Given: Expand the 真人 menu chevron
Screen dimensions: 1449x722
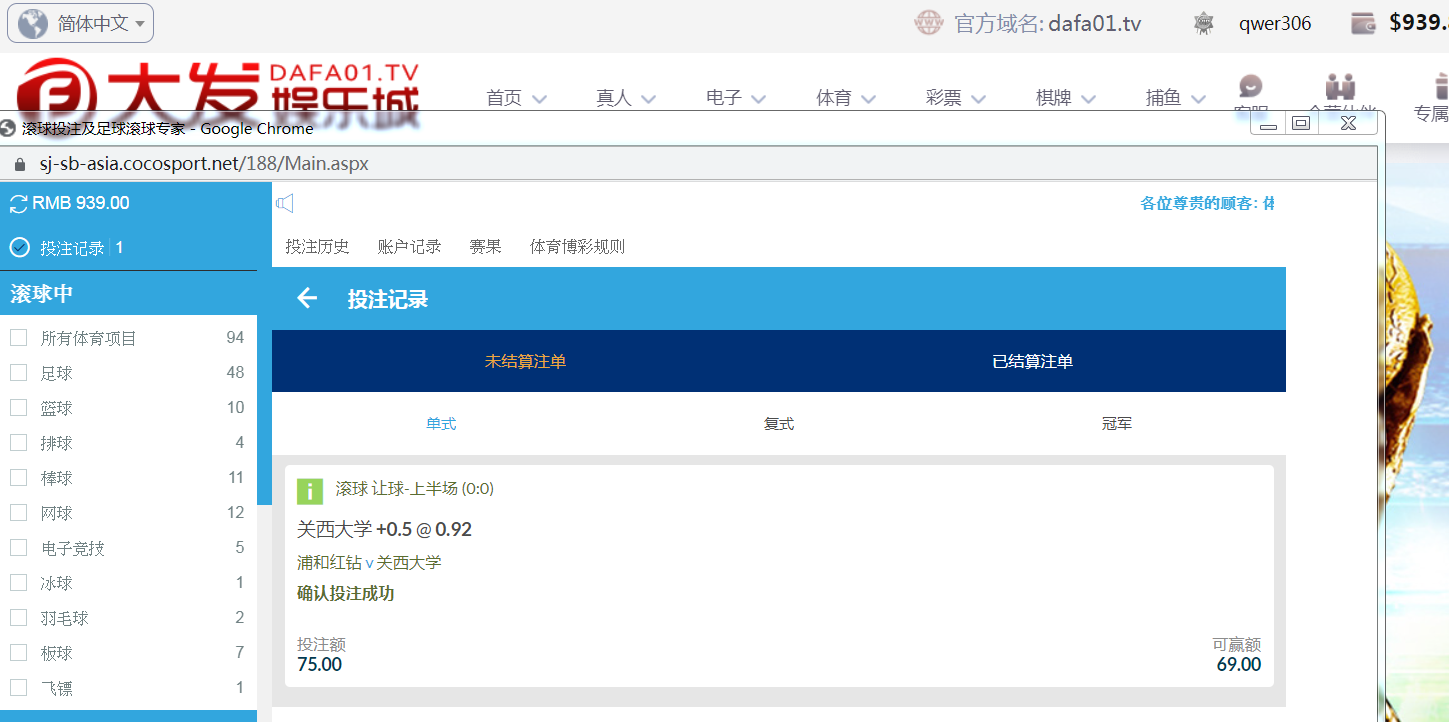Looking at the screenshot, I should pyautogui.click(x=648, y=98).
